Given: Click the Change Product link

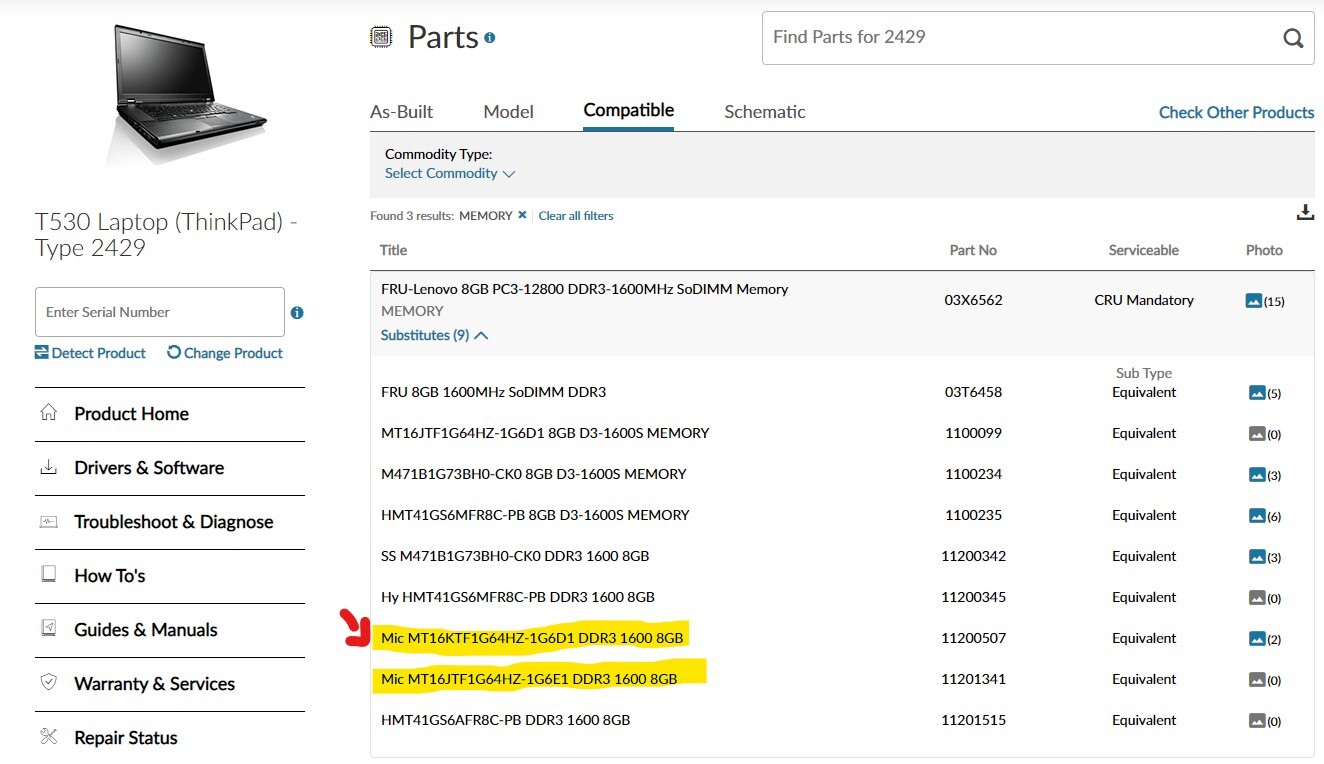Looking at the screenshot, I should (x=225, y=353).
